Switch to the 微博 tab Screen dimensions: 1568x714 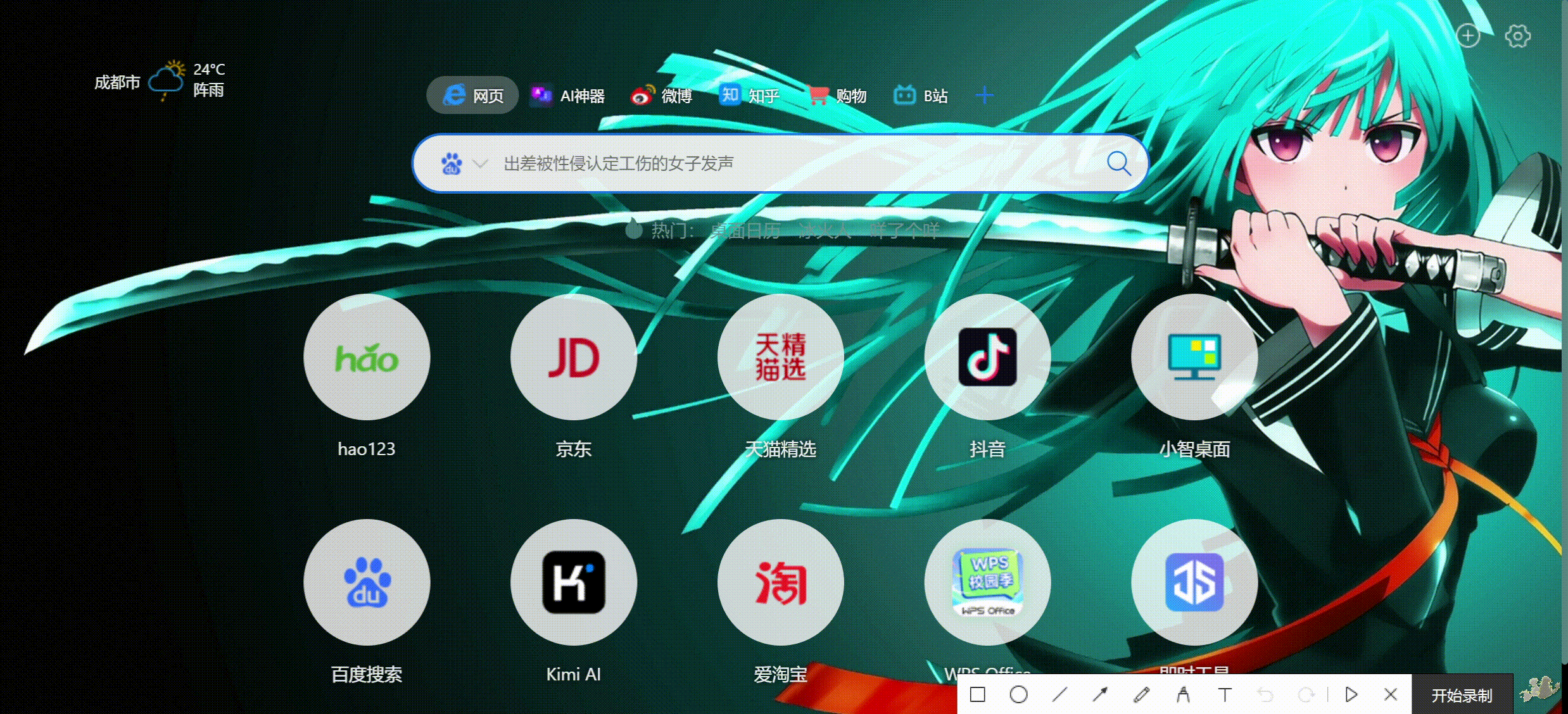click(661, 96)
